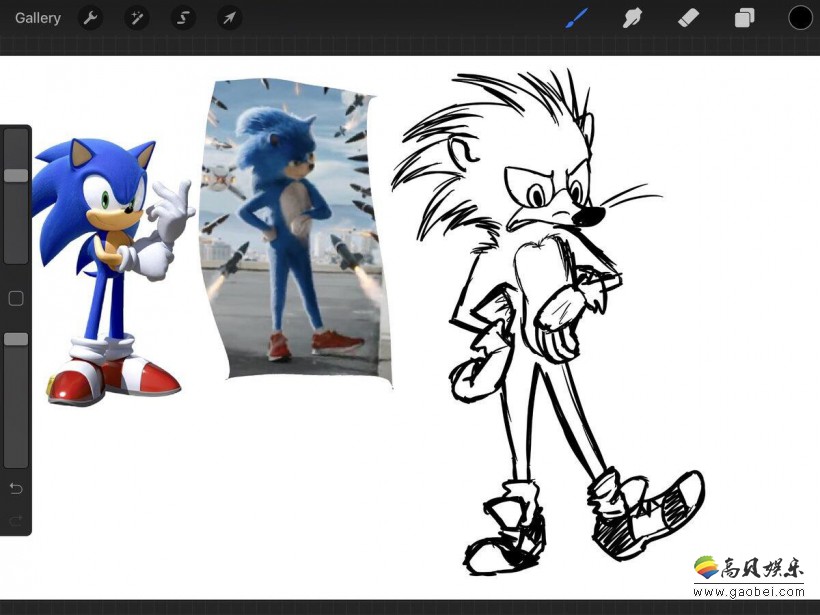Tap the black ink Sonic sketch

pyautogui.click(x=549, y=322)
